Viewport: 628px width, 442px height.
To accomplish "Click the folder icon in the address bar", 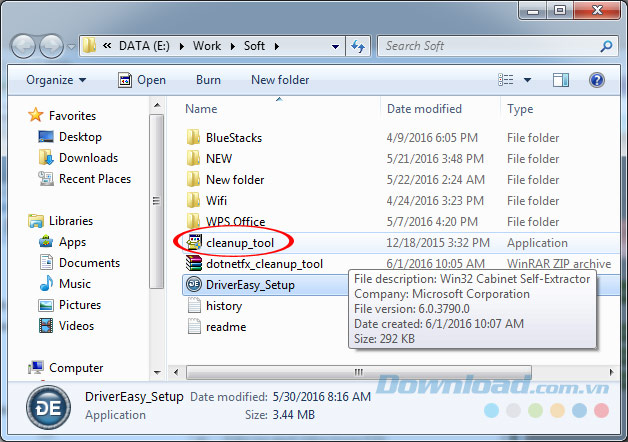I will pyautogui.click(x=89, y=46).
